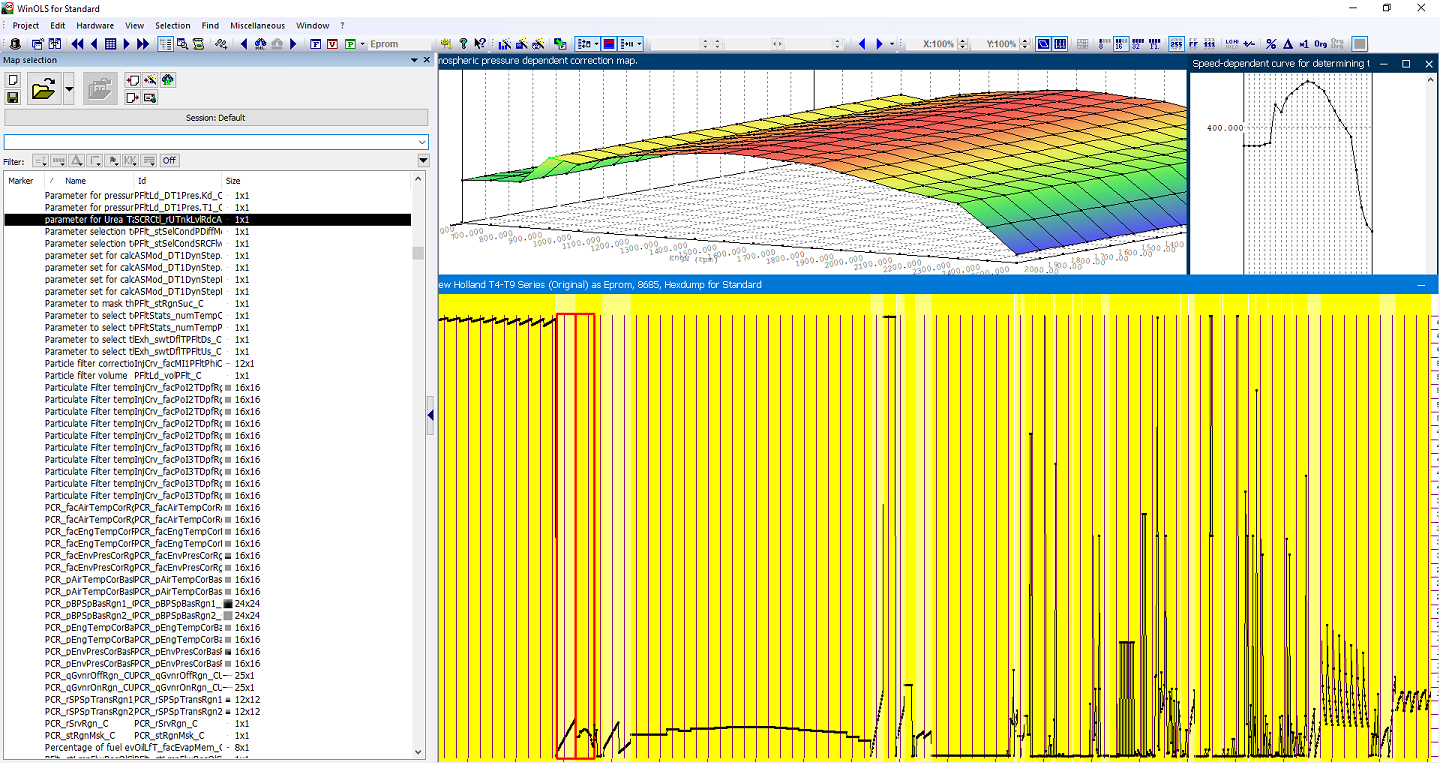Click the open folder icon in Map selection
Screen dimensions: 1440x763
(x=44, y=88)
